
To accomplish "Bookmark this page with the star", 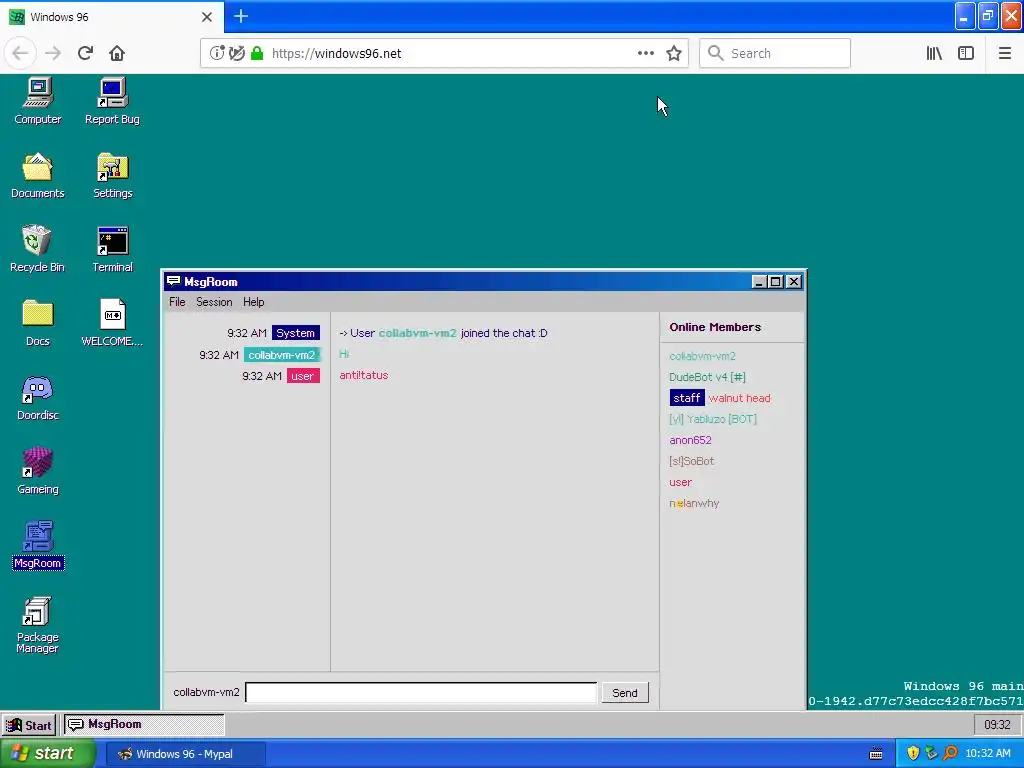I will [x=674, y=53].
